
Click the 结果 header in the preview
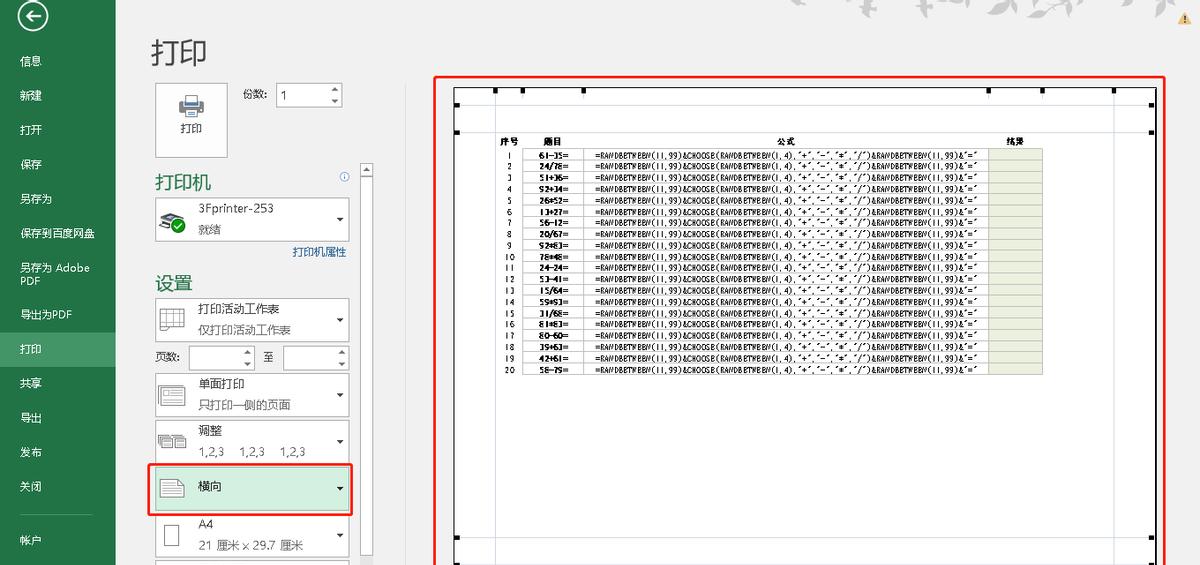[1015, 142]
